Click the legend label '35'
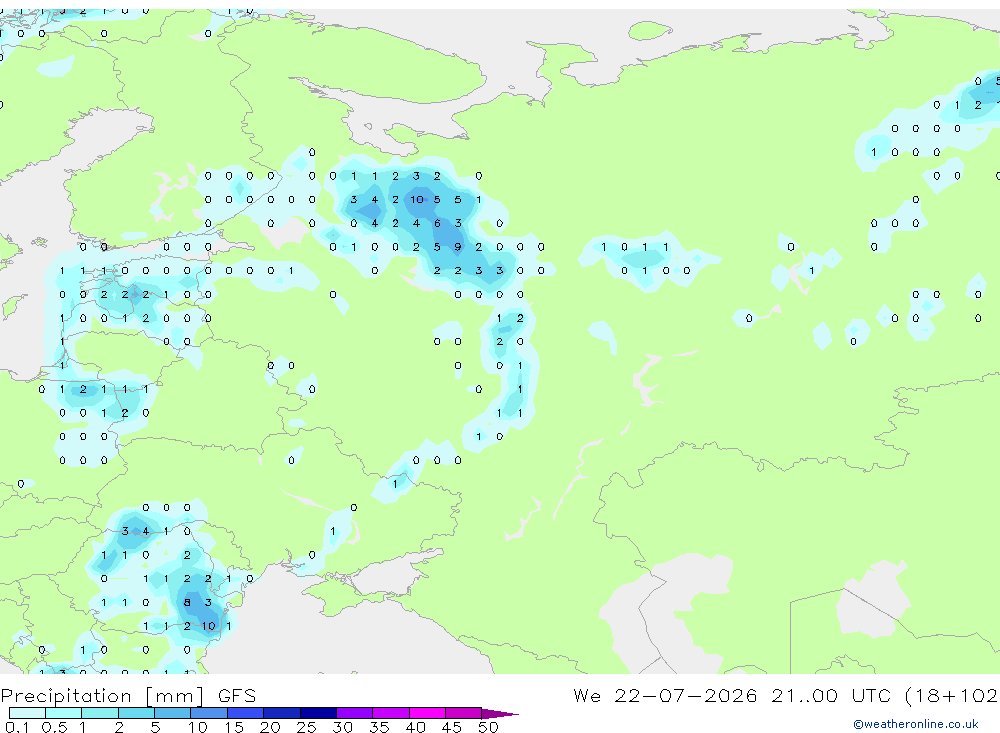 coord(379,727)
